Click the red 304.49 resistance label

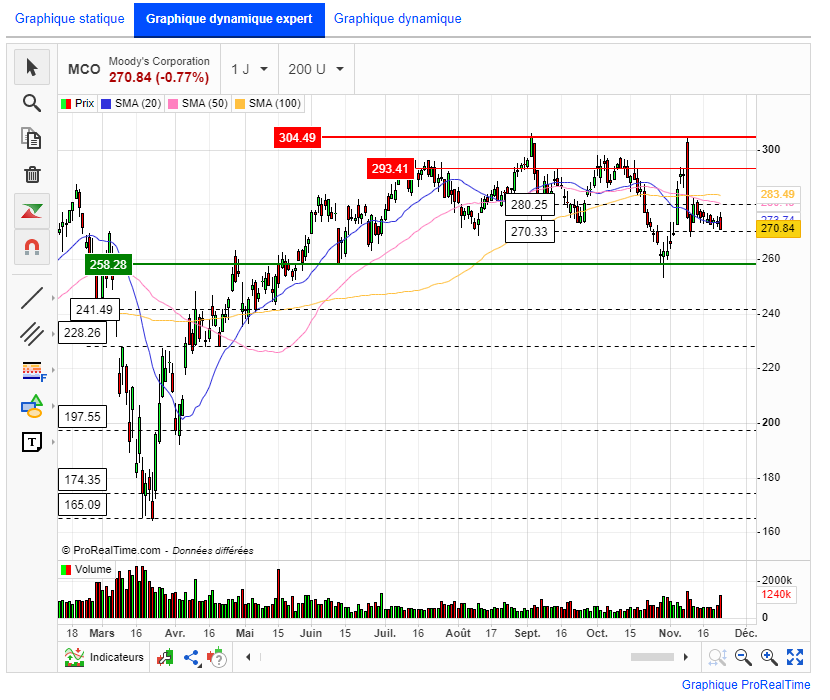click(x=297, y=138)
